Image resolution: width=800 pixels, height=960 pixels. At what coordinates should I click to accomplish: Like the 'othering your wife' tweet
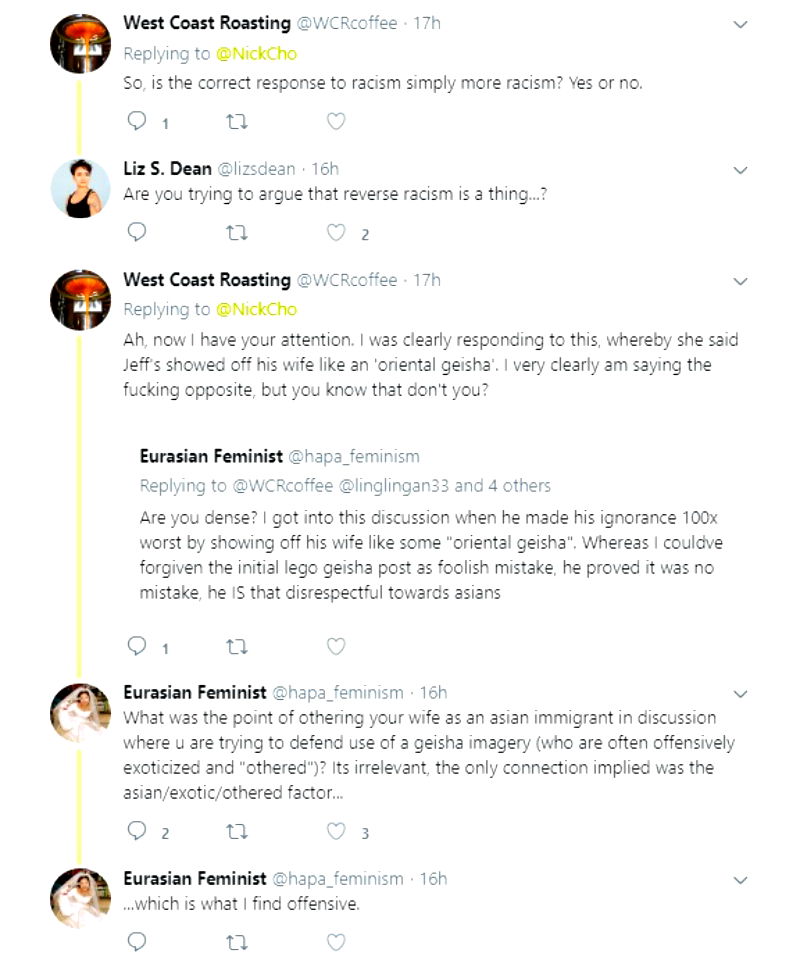(338, 831)
